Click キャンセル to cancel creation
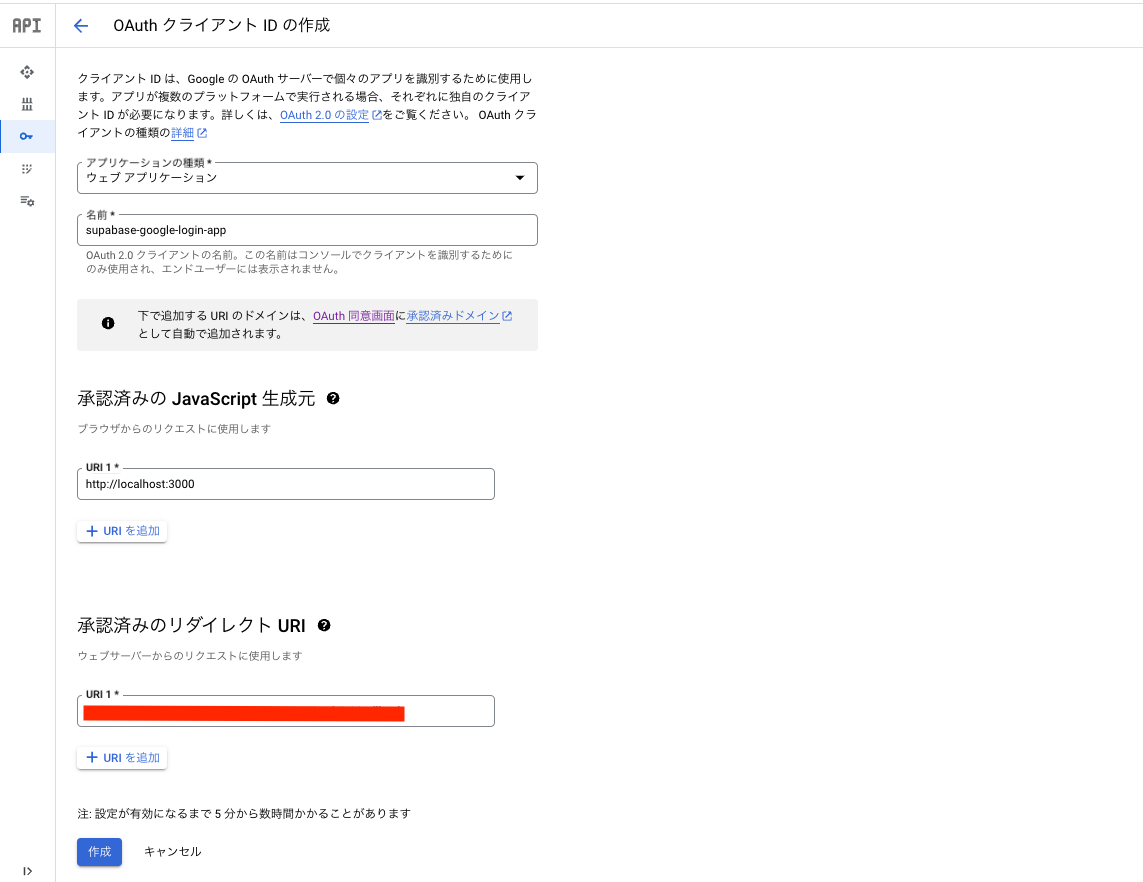This screenshot has height=882, width=1143. pyautogui.click(x=172, y=851)
